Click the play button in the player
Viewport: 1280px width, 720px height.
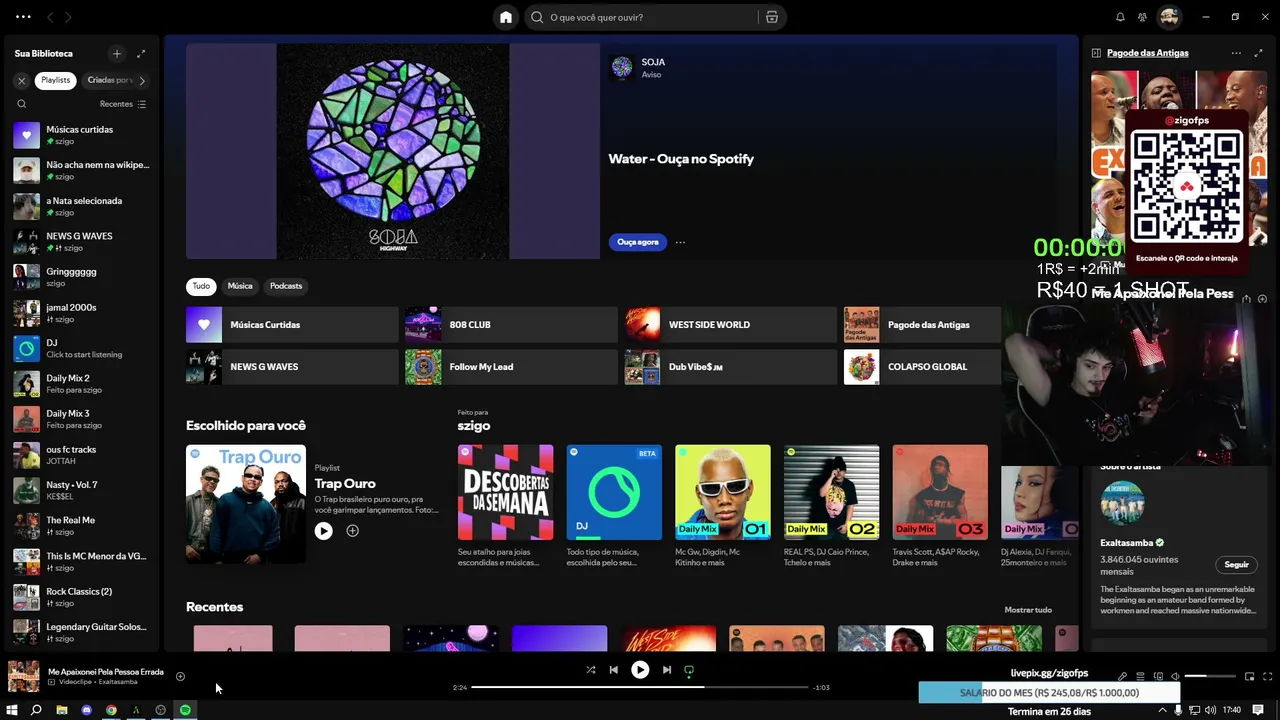coord(640,670)
